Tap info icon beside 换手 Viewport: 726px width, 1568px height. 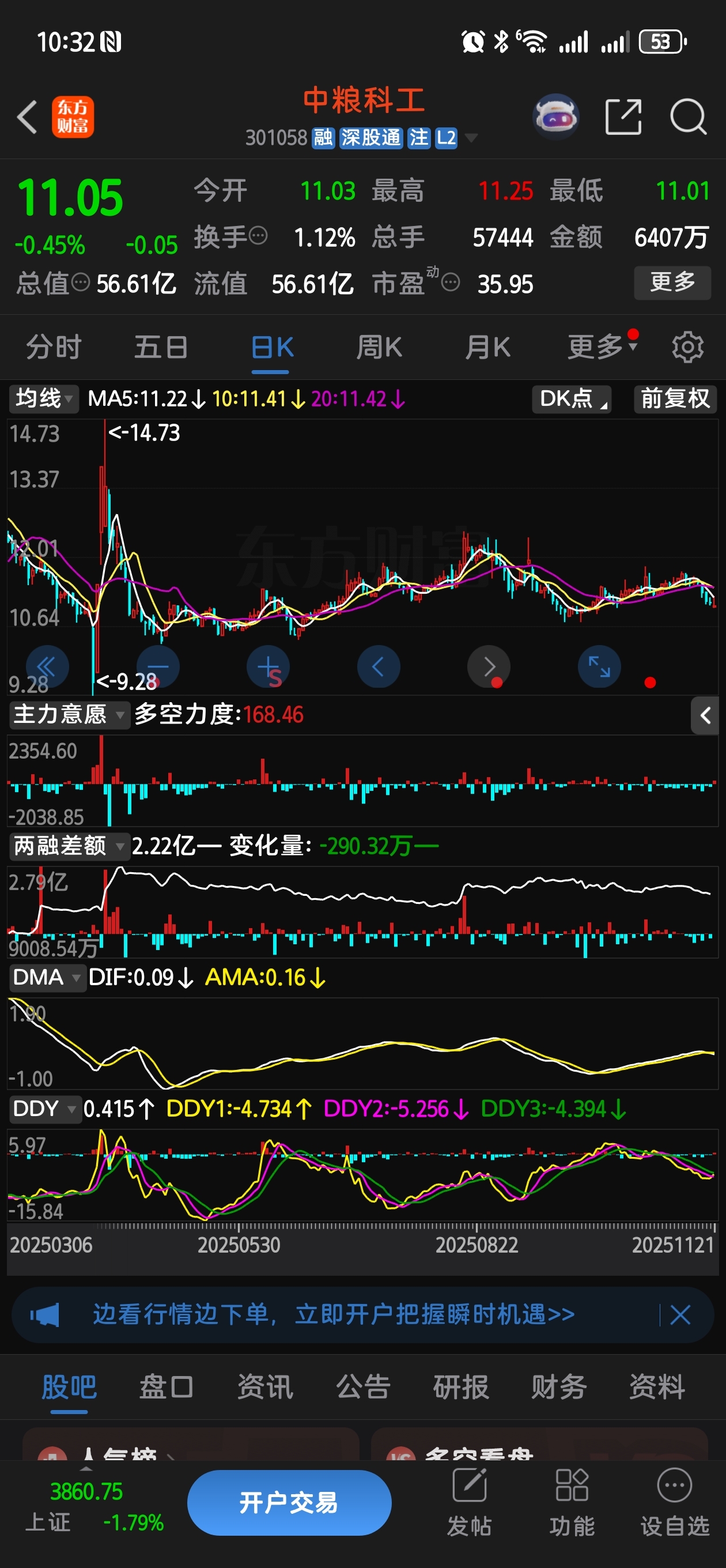click(x=259, y=235)
